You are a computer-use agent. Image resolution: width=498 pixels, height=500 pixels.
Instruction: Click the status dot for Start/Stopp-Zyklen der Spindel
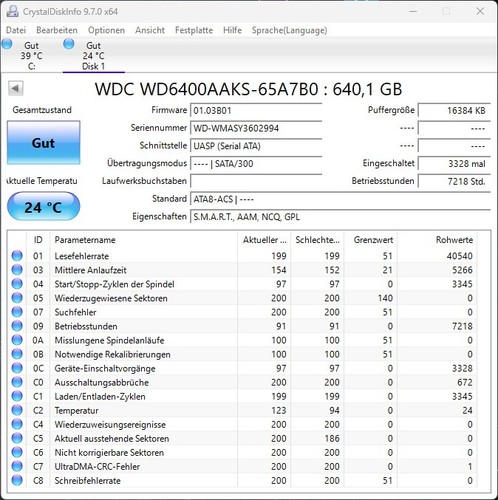pyautogui.click(x=17, y=284)
